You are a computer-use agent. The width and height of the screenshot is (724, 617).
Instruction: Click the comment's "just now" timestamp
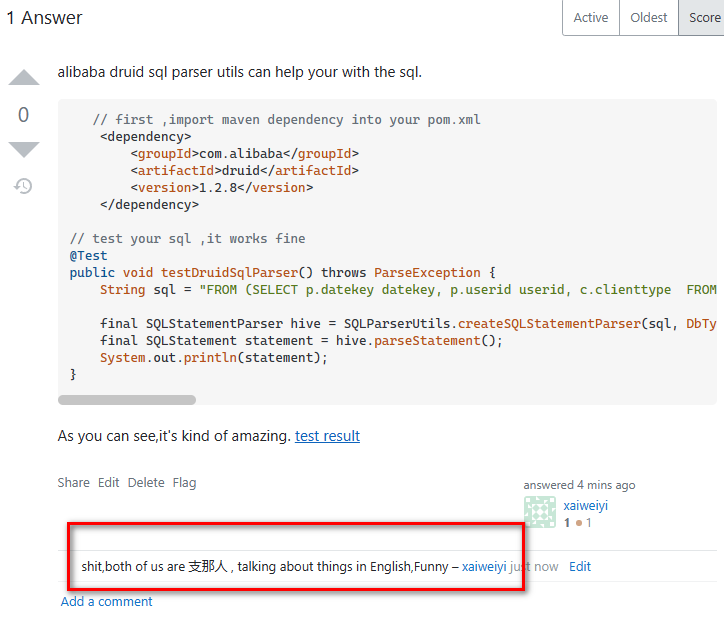tap(535, 566)
